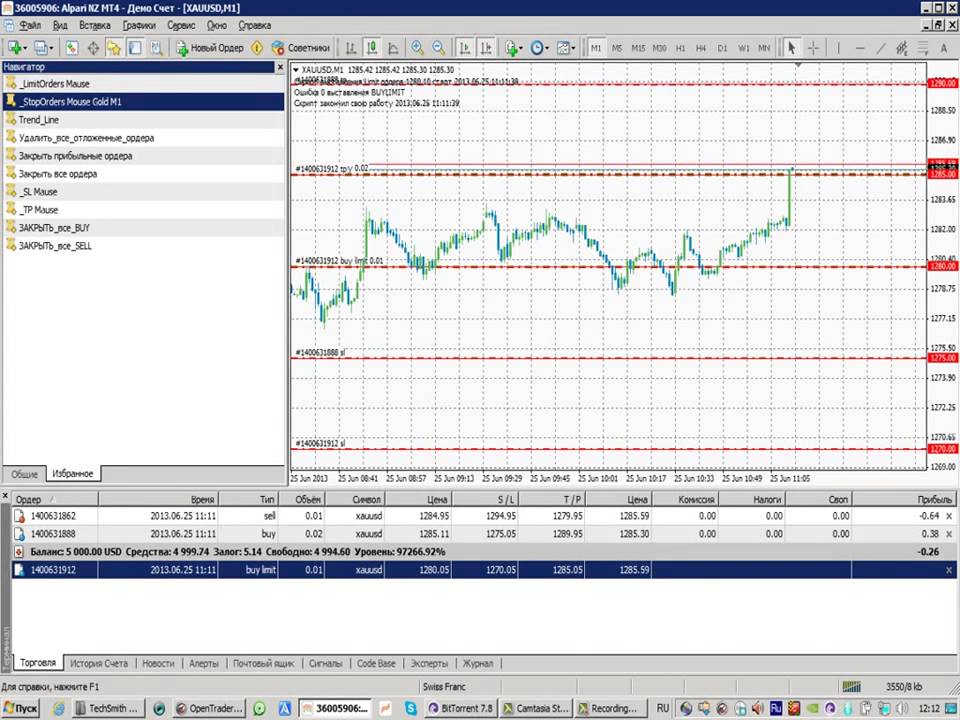This screenshot has width=960, height=720.
Task: Switch to Общие tab in Navigator
Action: pos(24,474)
